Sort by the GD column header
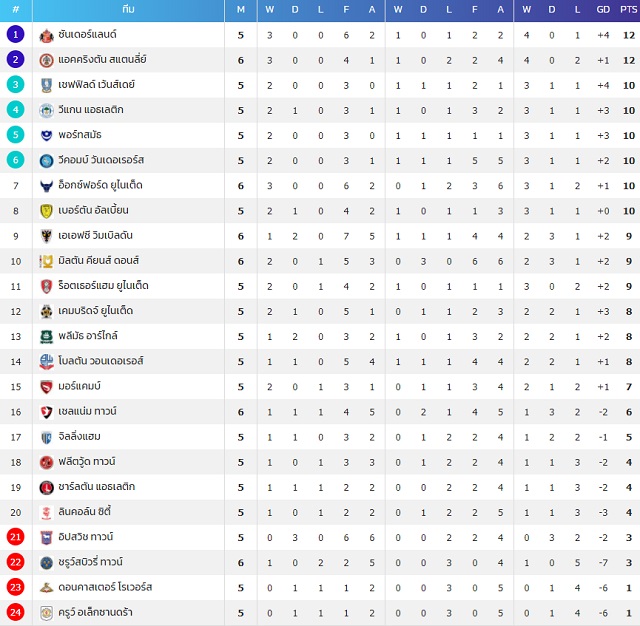 (x=603, y=9)
